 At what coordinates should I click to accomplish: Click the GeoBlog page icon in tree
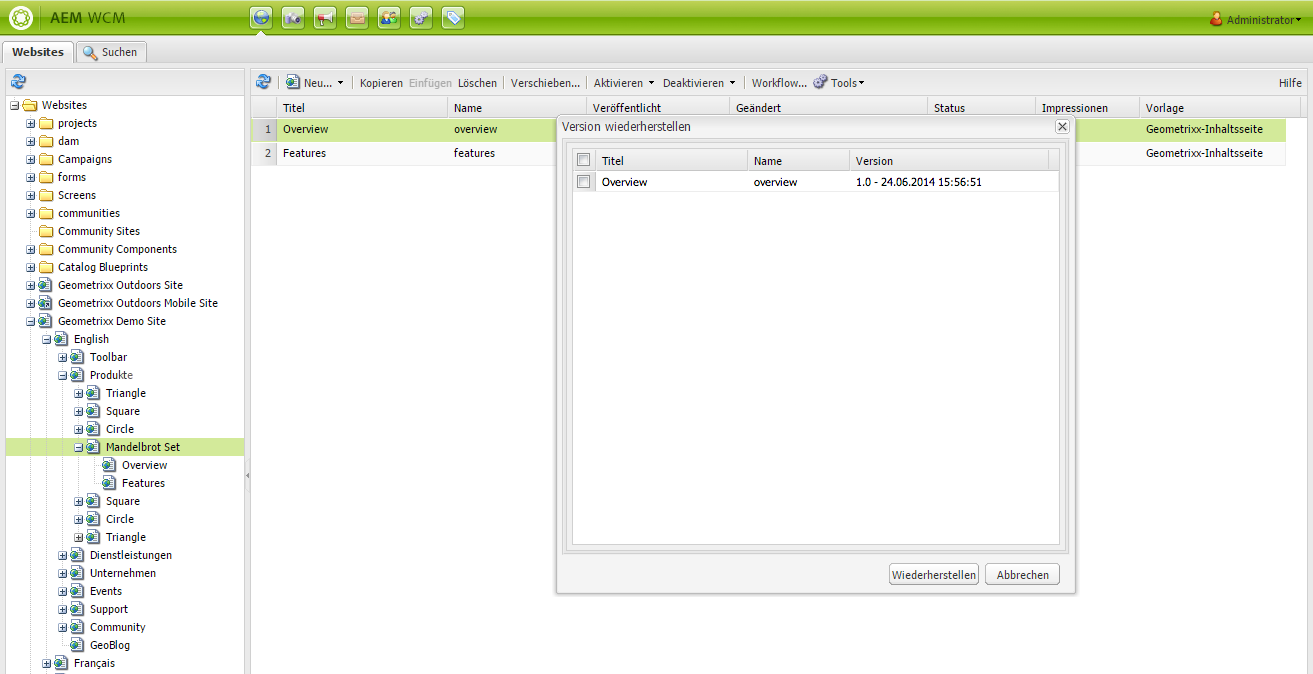pyautogui.click(x=78, y=645)
